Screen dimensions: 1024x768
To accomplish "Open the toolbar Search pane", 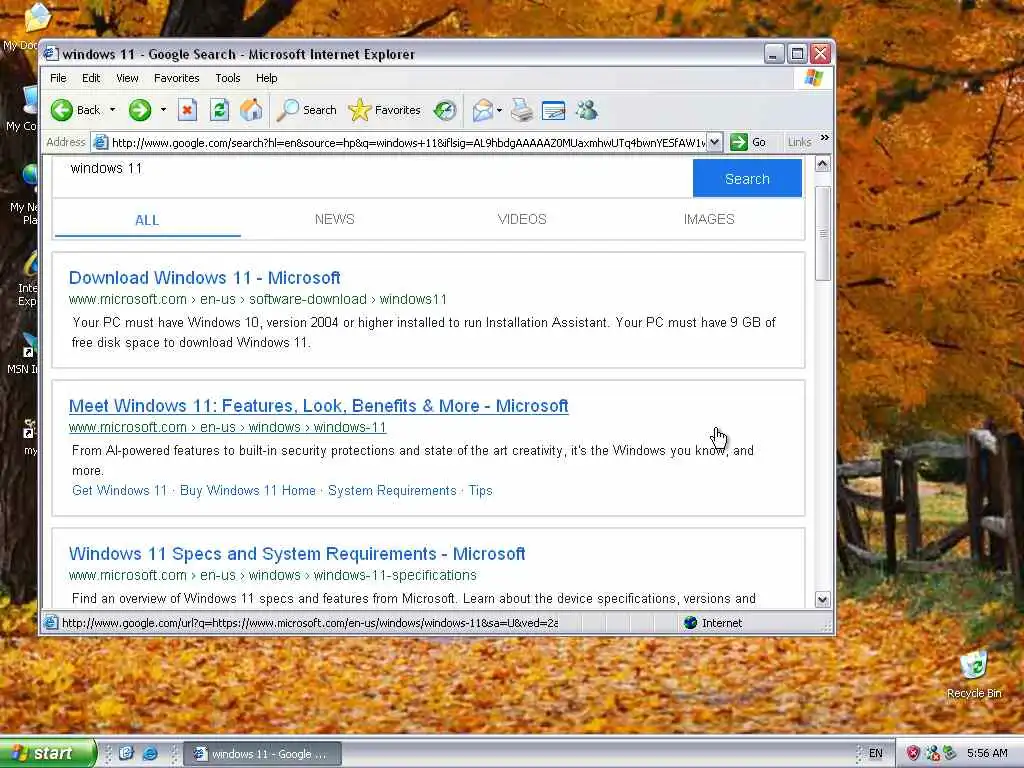I will [306, 110].
